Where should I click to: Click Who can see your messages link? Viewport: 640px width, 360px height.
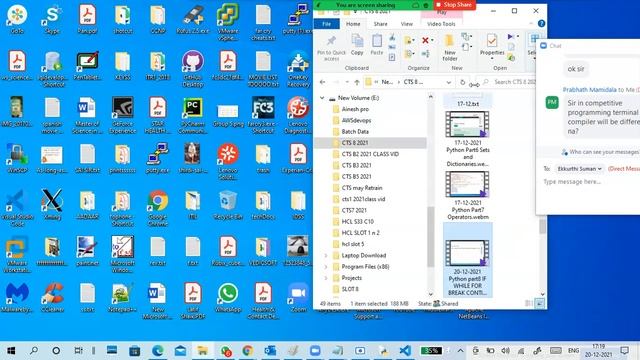tap(604, 152)
